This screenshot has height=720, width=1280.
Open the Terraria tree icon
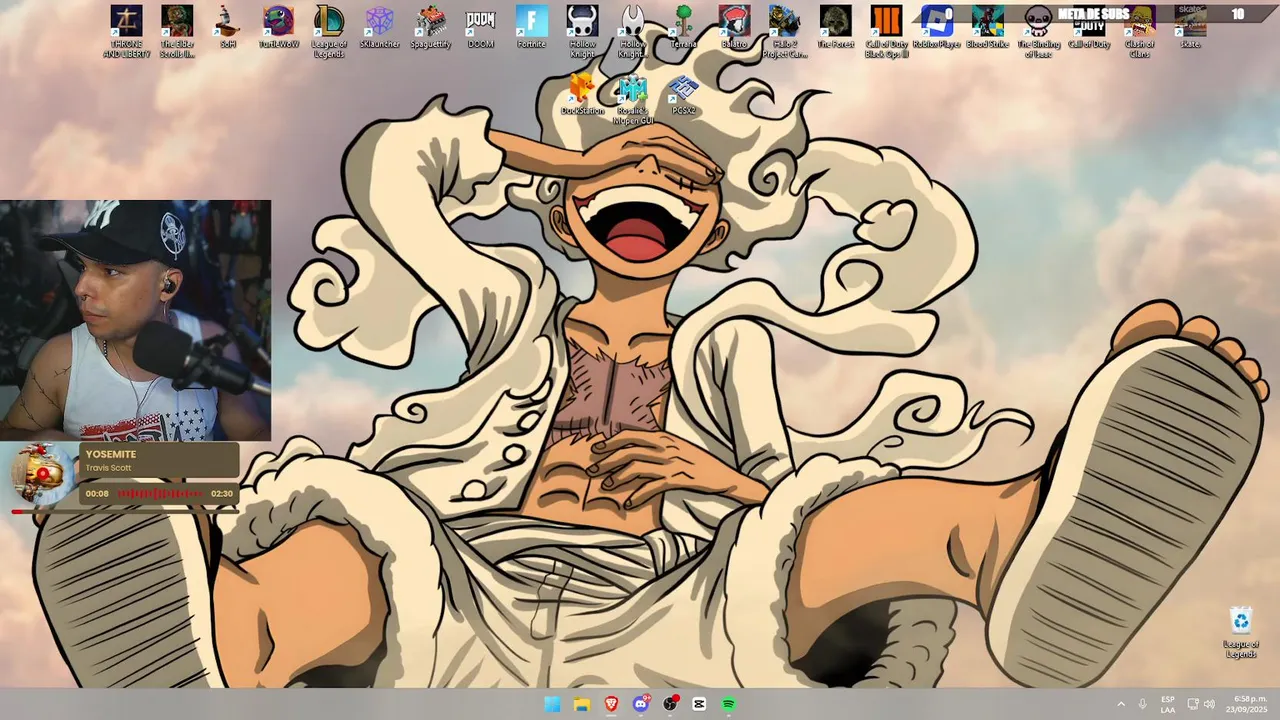pyautogui.click(x=683, y=27)
